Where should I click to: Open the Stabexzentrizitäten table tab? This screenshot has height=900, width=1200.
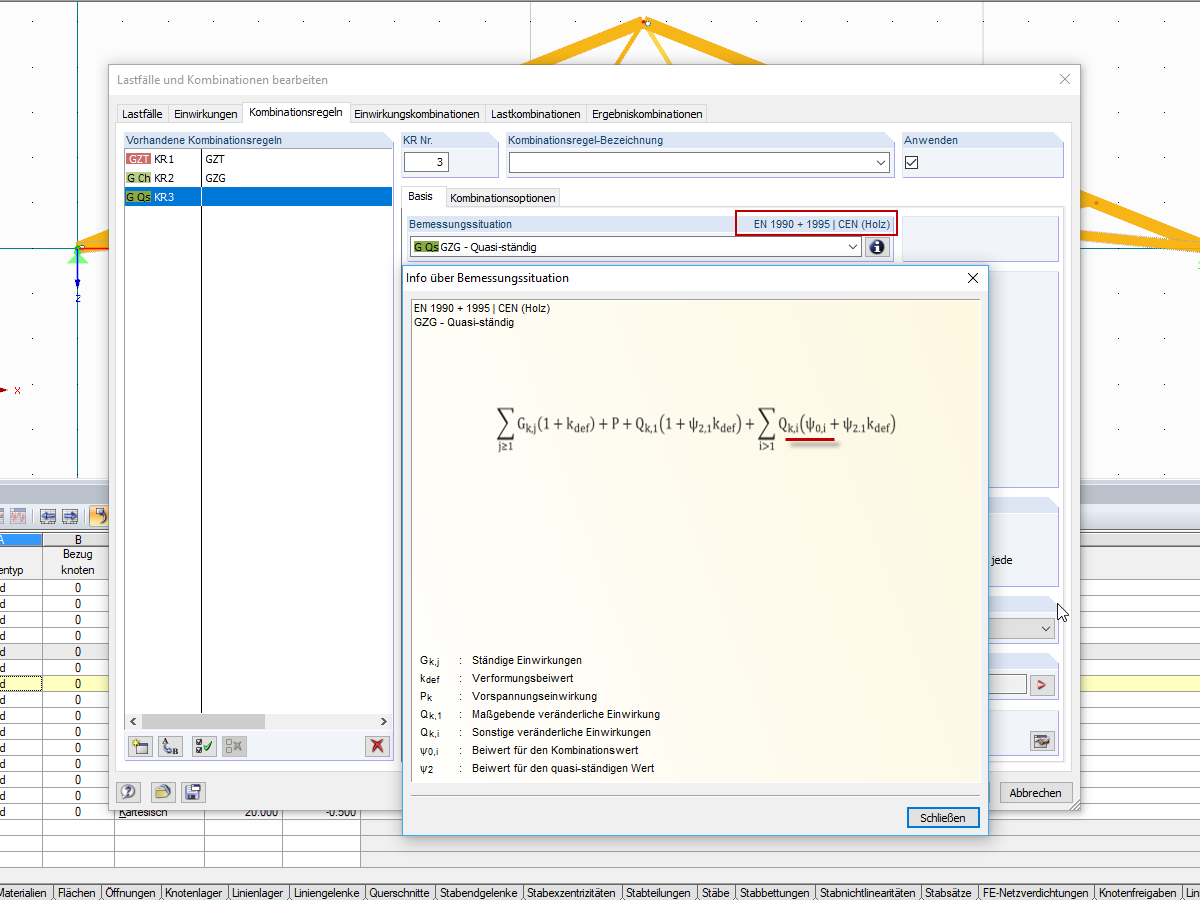tap(572, 893)
